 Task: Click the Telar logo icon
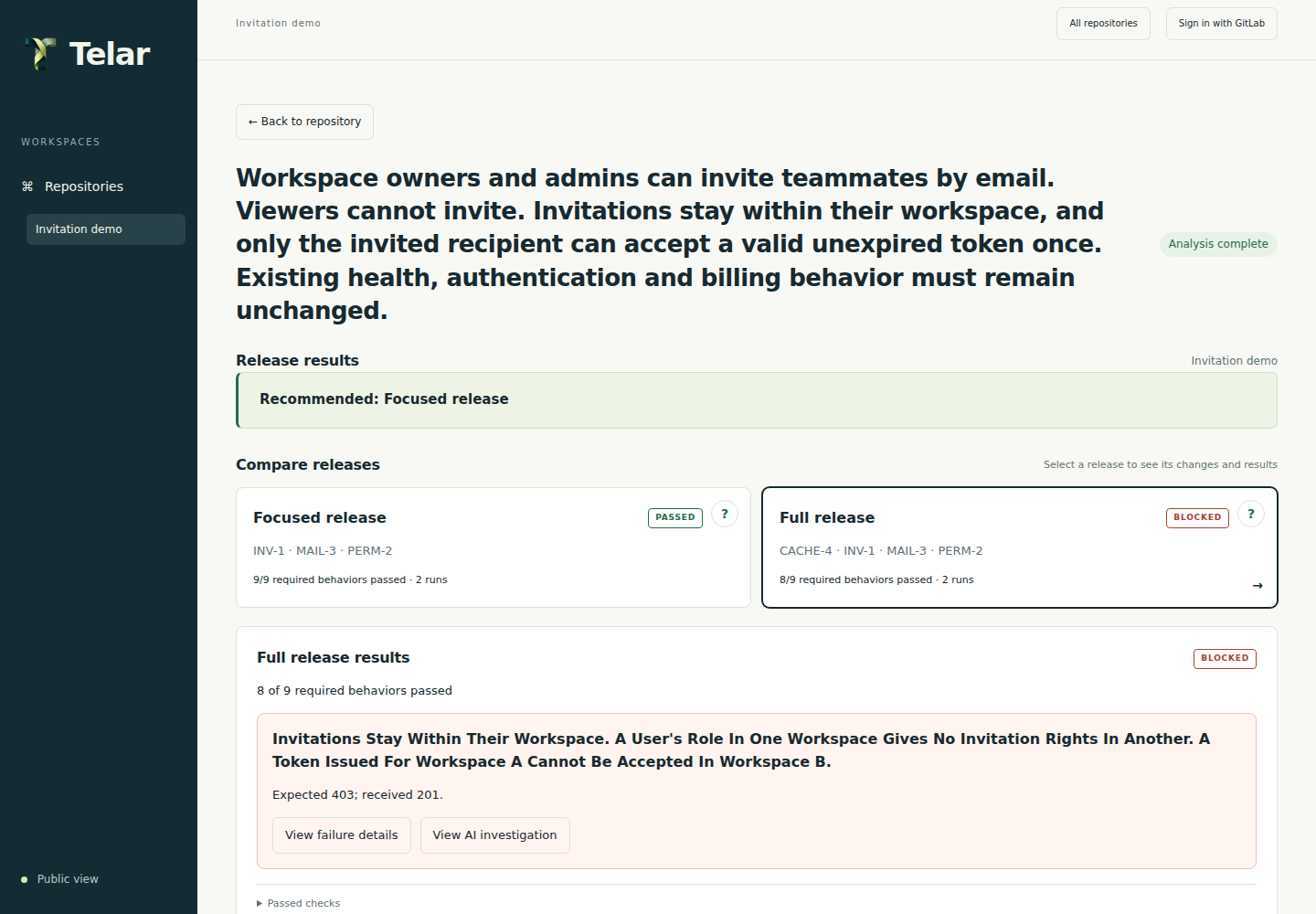pos(40,54)
